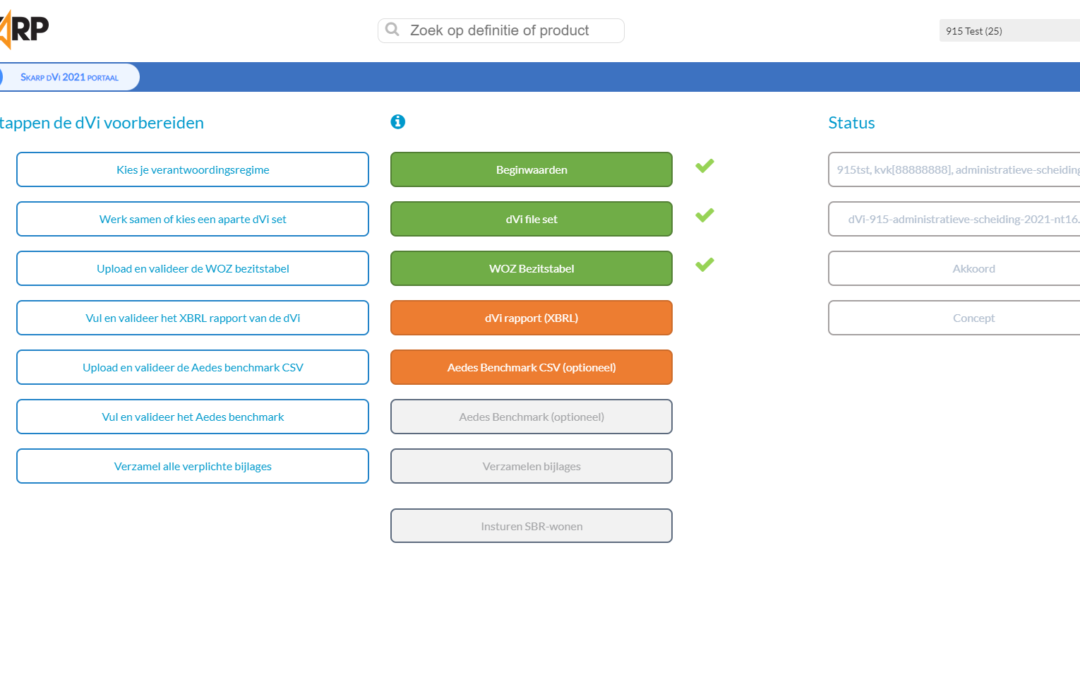Open the blue info icon

[x=398, y=122]
